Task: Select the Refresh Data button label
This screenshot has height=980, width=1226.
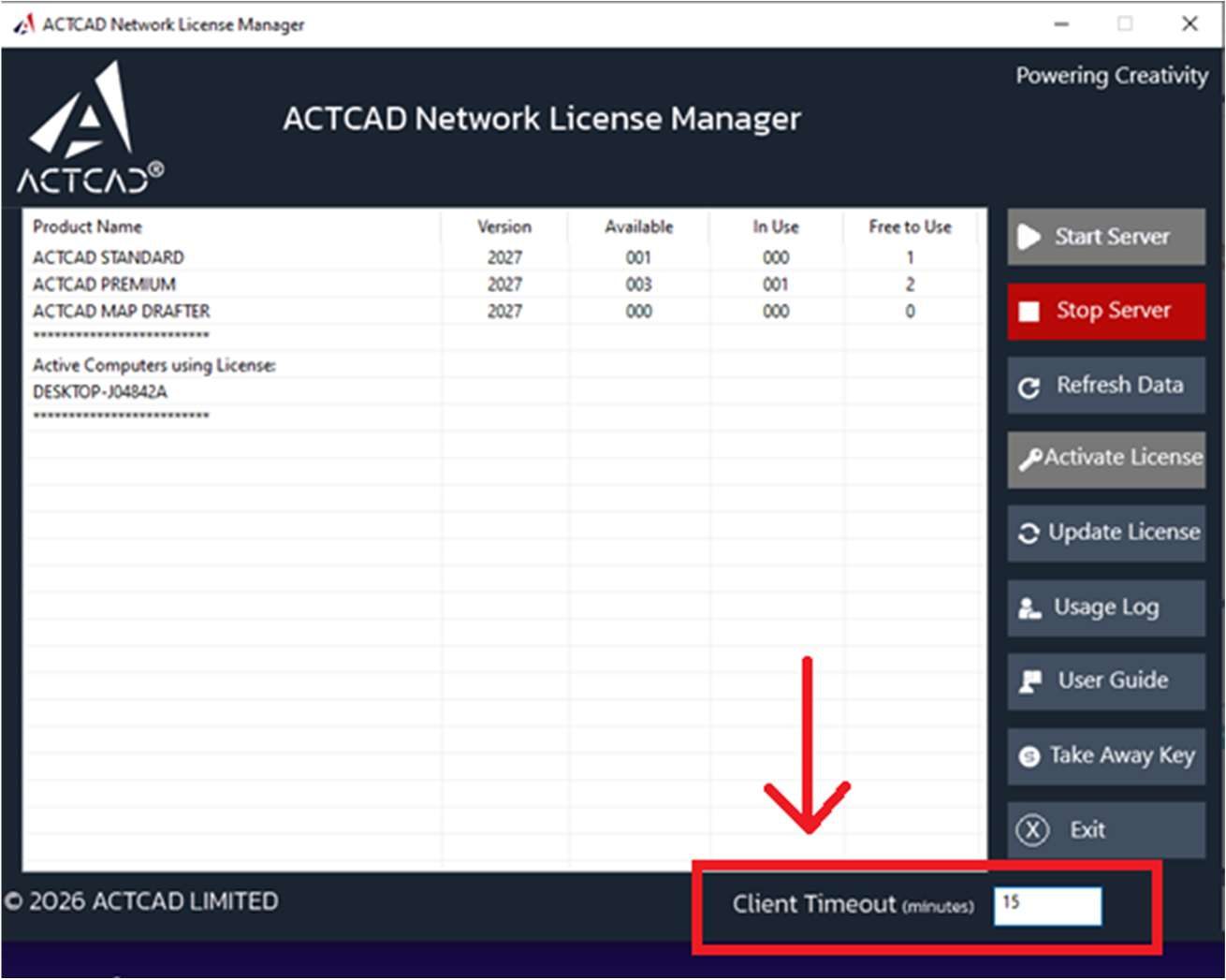Action: [1119, 385]
